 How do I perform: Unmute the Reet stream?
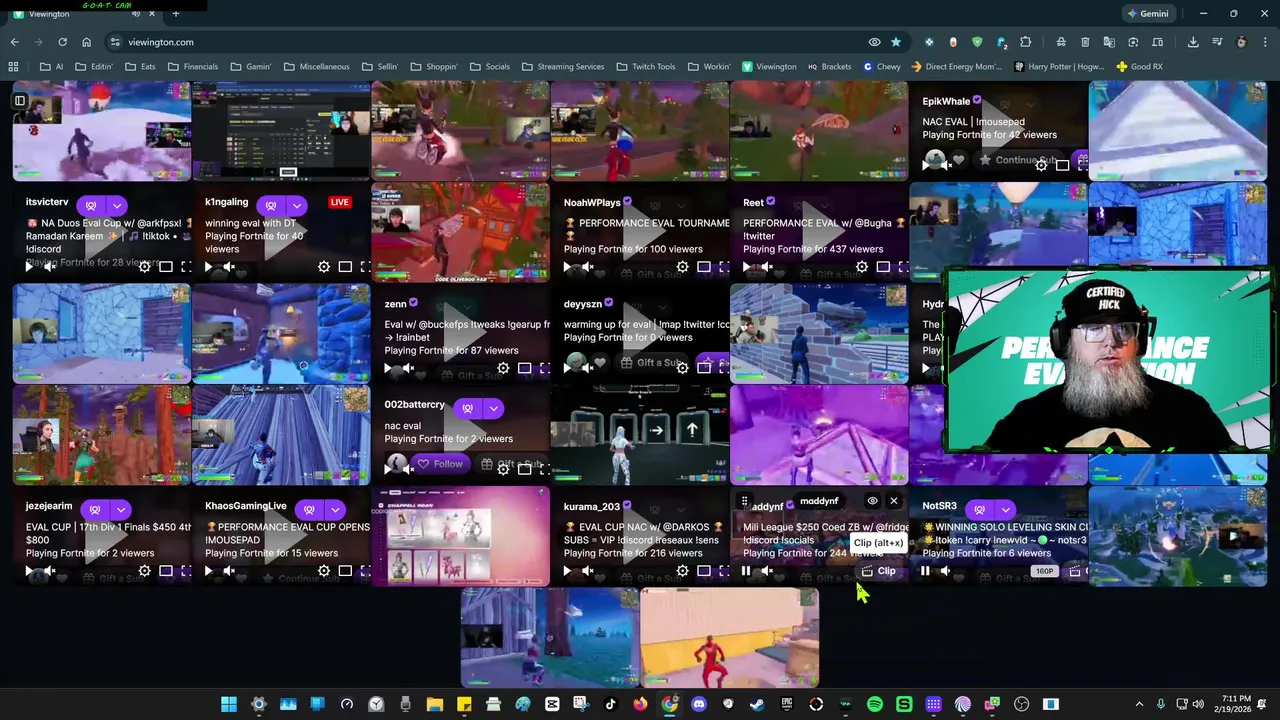coord(767,267)
